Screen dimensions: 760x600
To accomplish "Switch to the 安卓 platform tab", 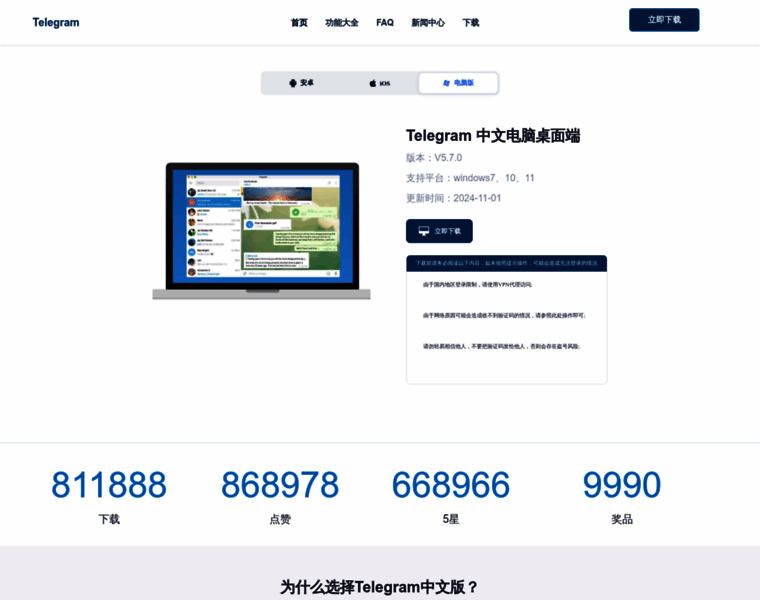I will coord(301,83).
